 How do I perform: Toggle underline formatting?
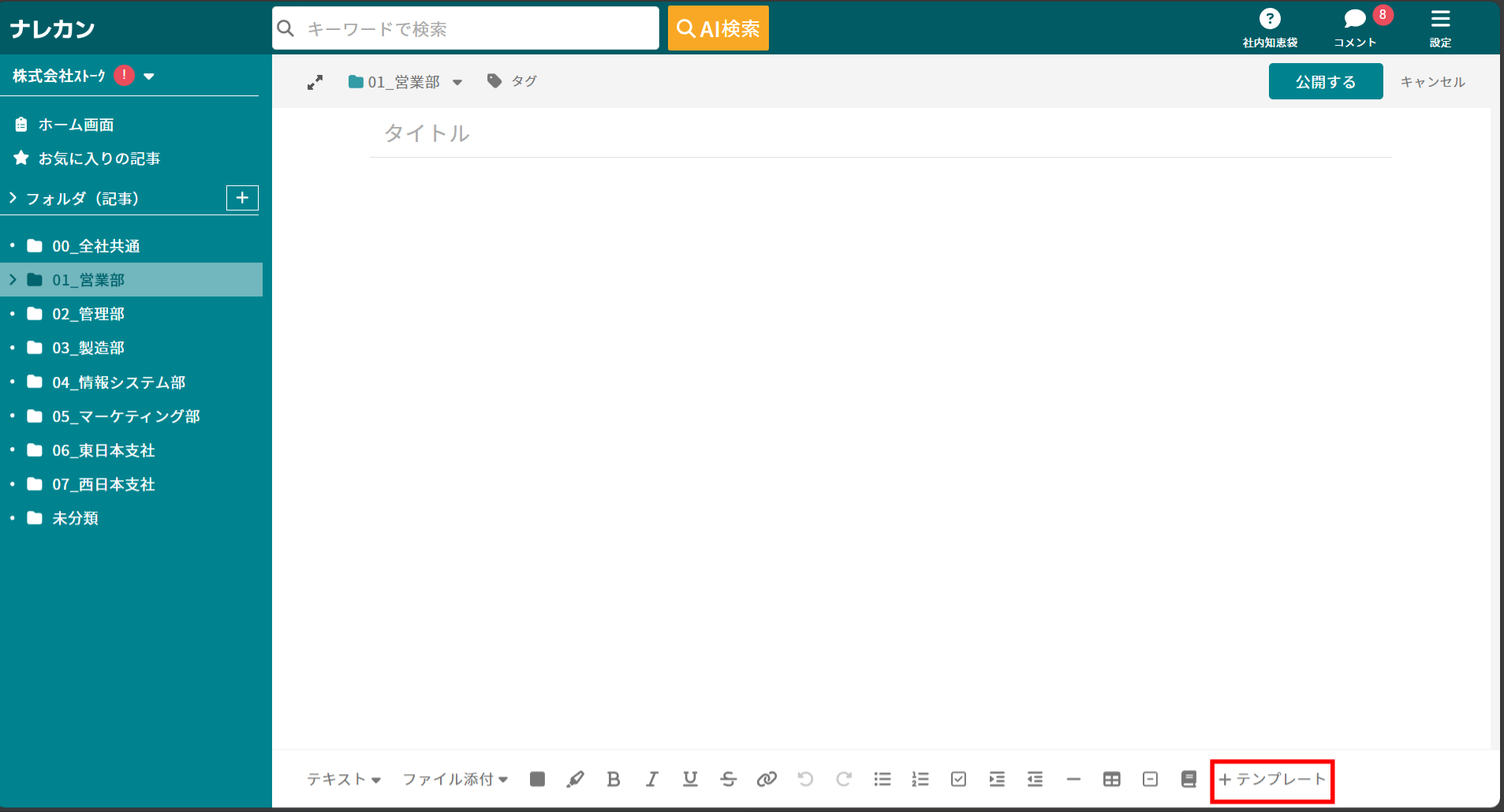coord(690,779)
